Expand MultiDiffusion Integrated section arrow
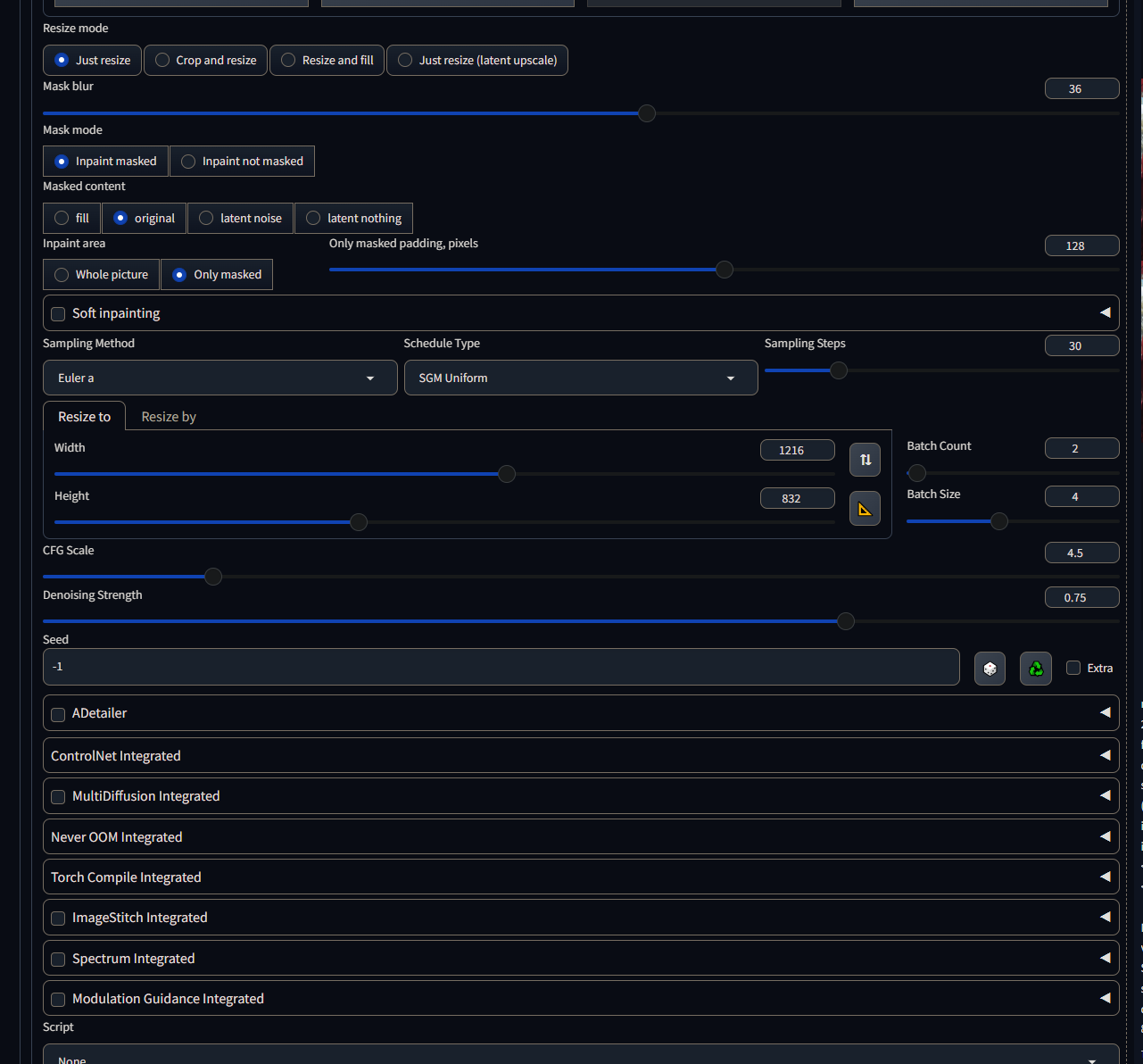 (1105, 795)
